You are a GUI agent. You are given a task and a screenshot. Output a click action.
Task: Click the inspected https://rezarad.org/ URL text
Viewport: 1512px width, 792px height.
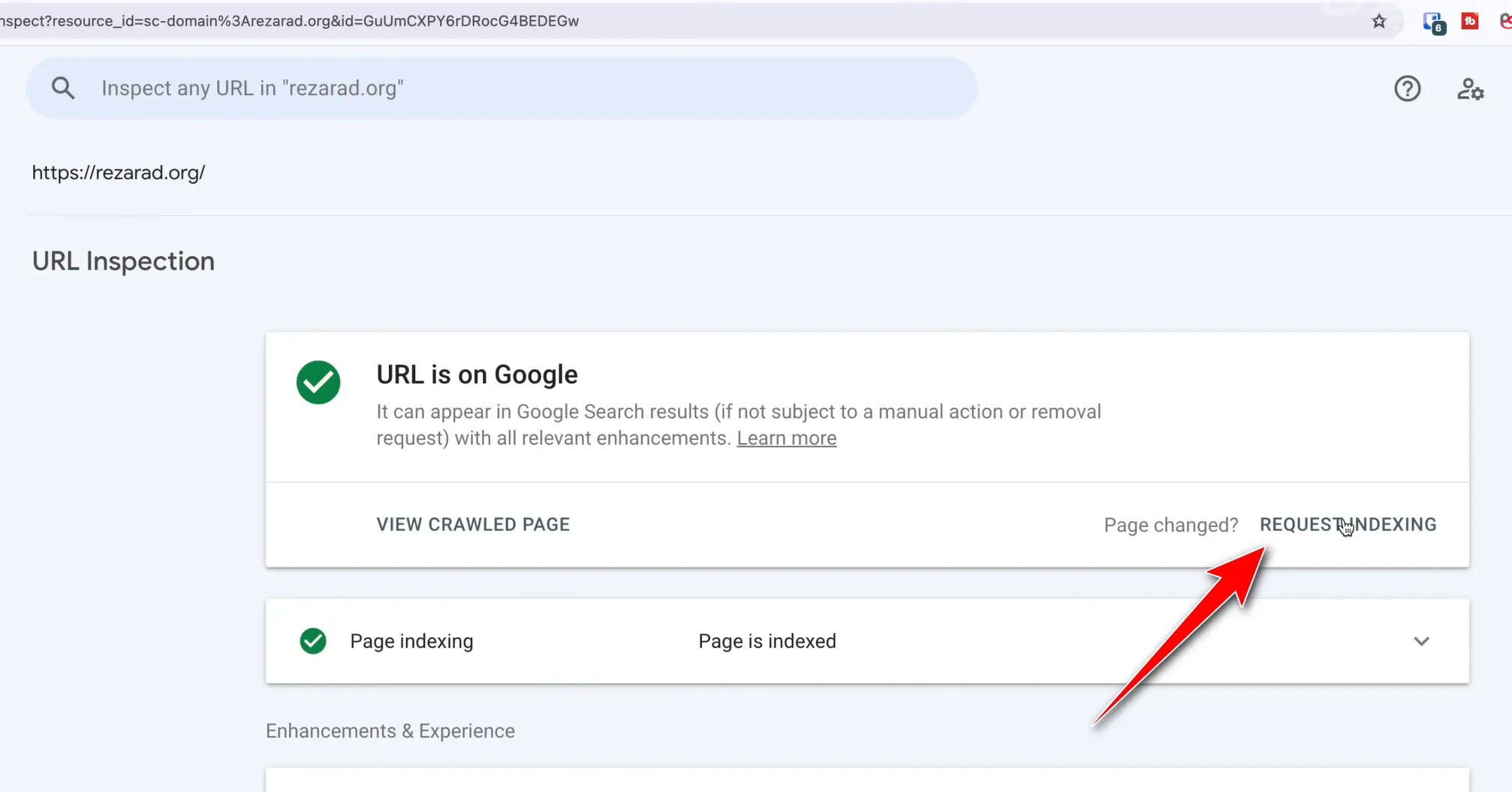click(119, 173)
